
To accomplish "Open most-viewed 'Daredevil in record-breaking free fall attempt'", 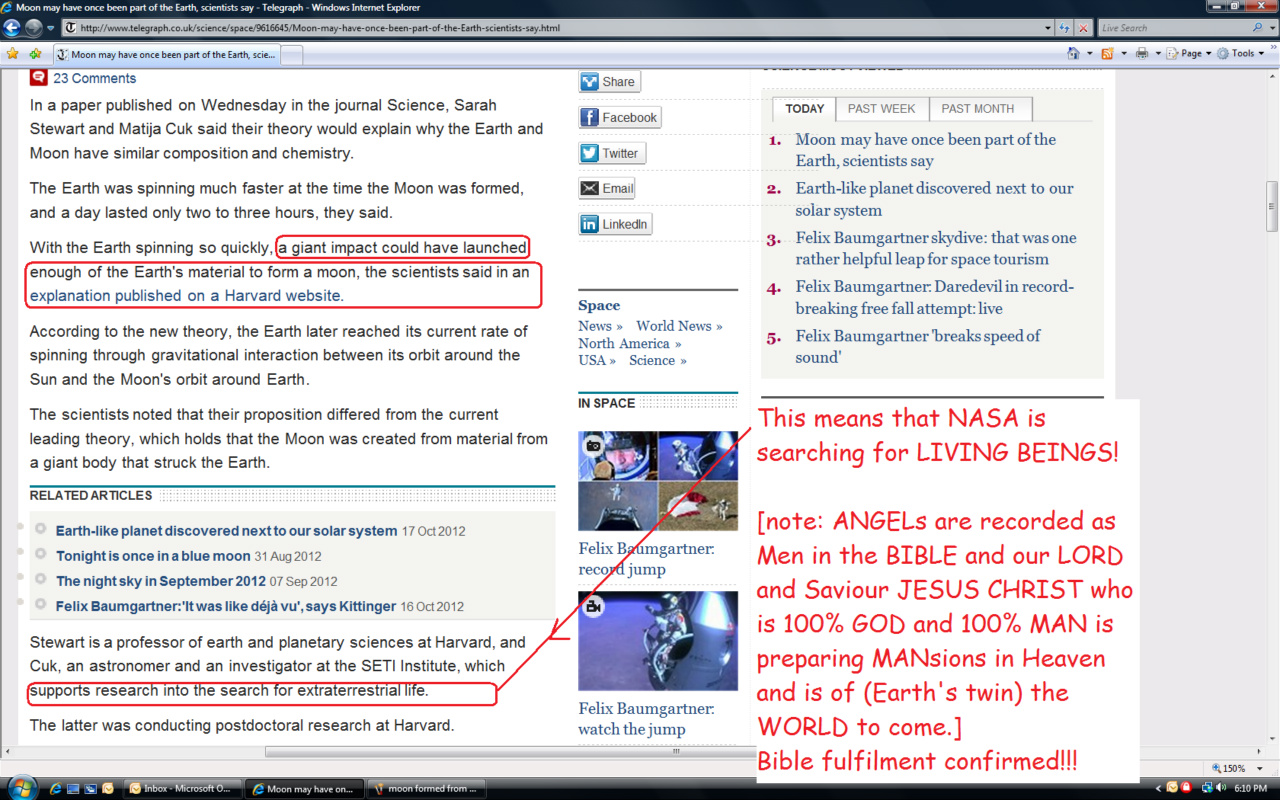I will click(935, 297).
